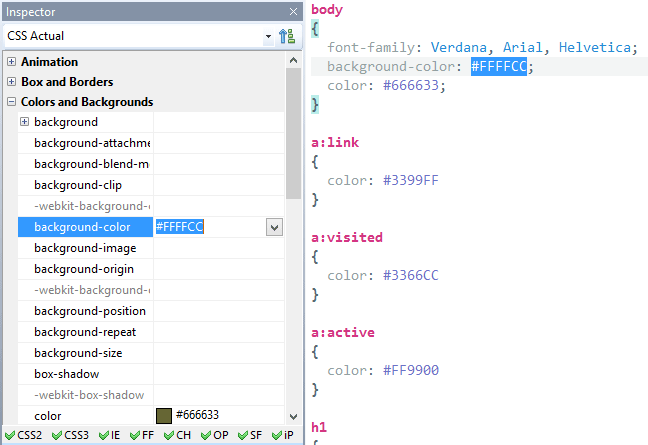The image size is (648, 445).
Task: Select the box-shadow property row
Action: tap(151, 374)
